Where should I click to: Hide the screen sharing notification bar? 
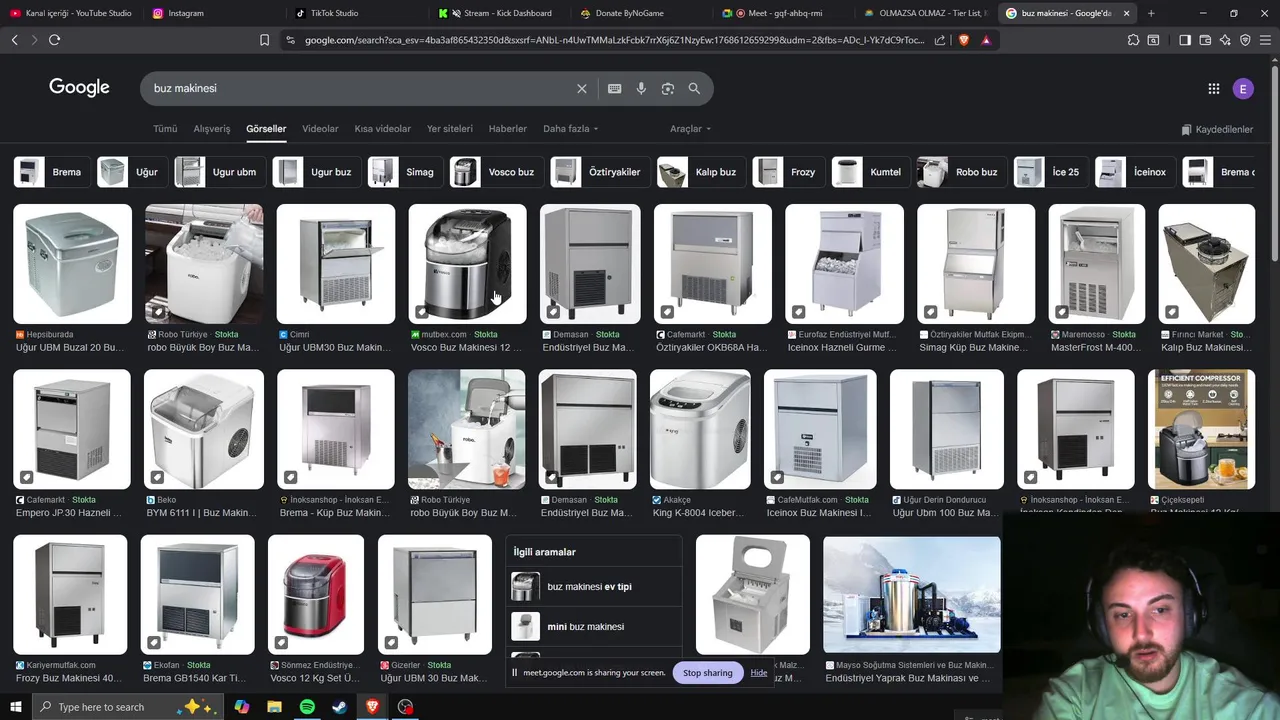click(x=759, y=673)
